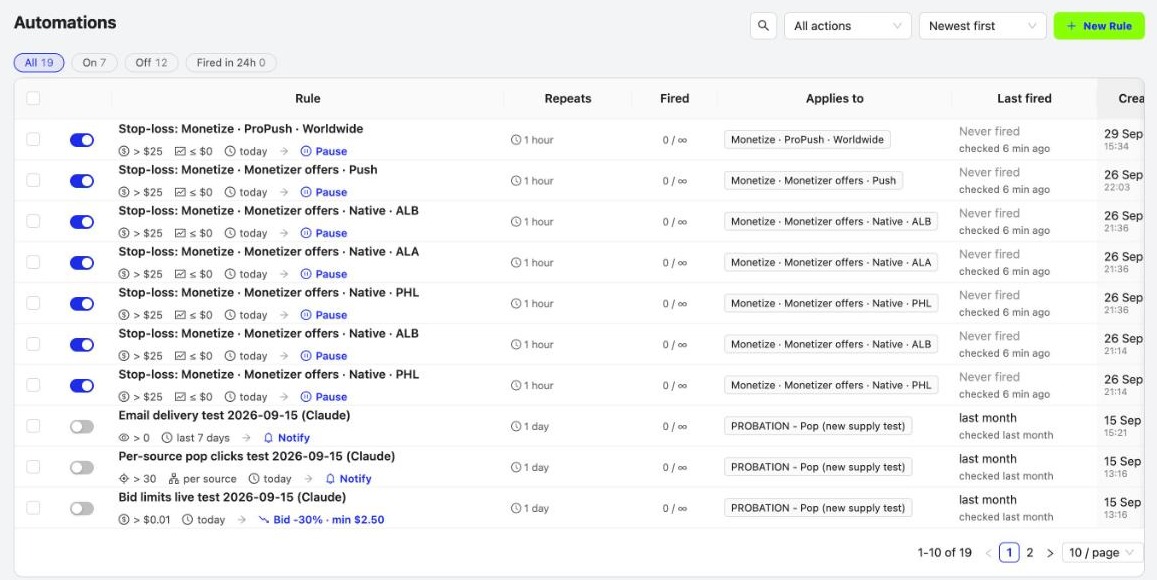This screenshot has height=580, width=1157.
Task: Open the 'Per-source pop clicks test 2026-09-15 (Claude)' rule name
Action: (257, 456)
